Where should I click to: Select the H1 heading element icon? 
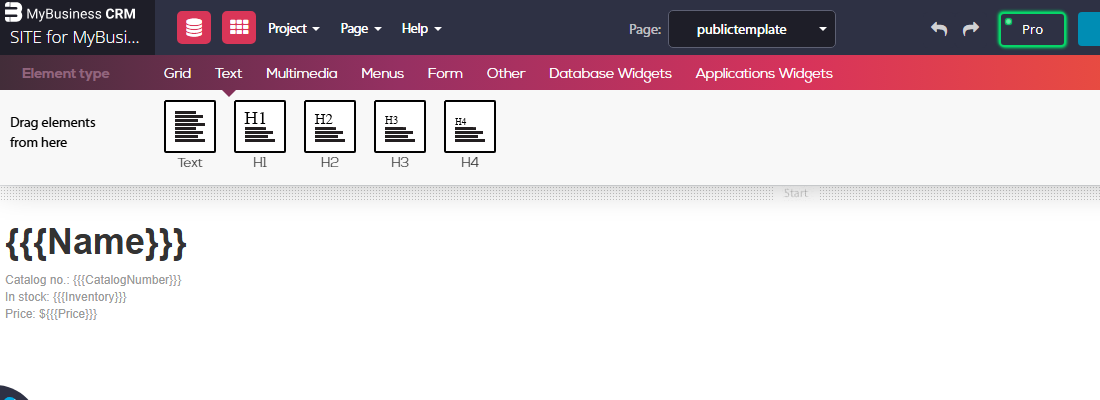coord(260,126)
